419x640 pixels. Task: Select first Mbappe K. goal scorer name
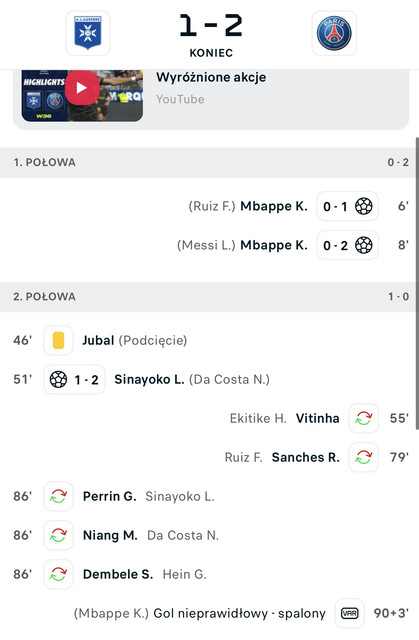click(x=274, y=206)
